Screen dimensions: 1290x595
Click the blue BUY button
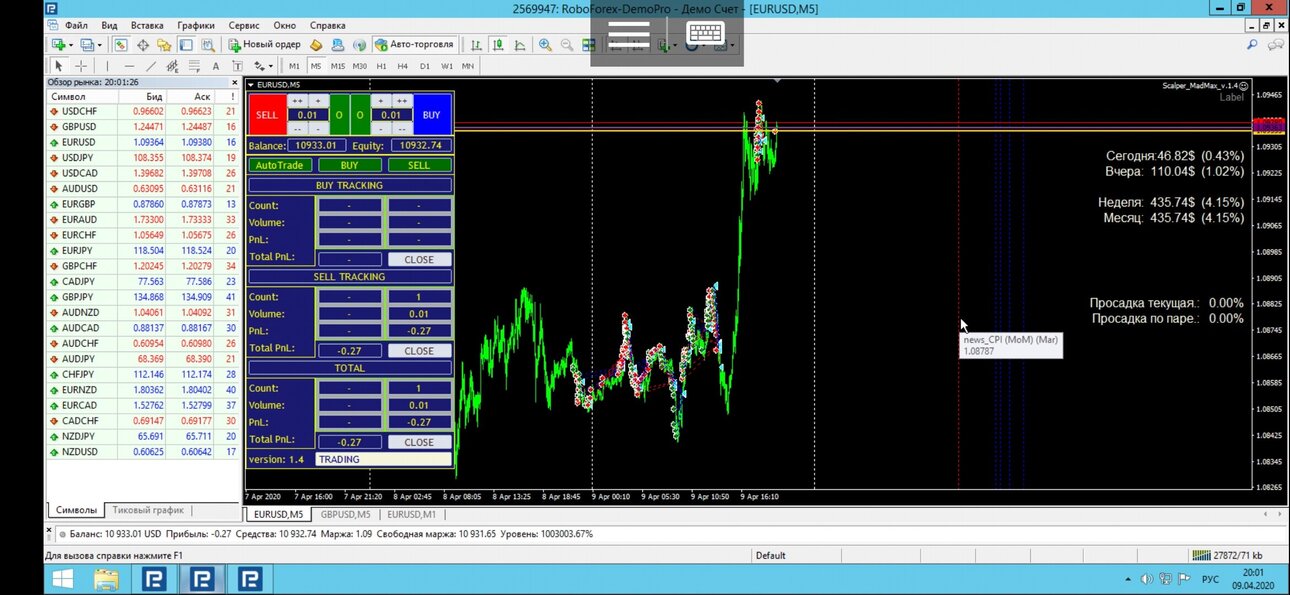click(432, 114)
